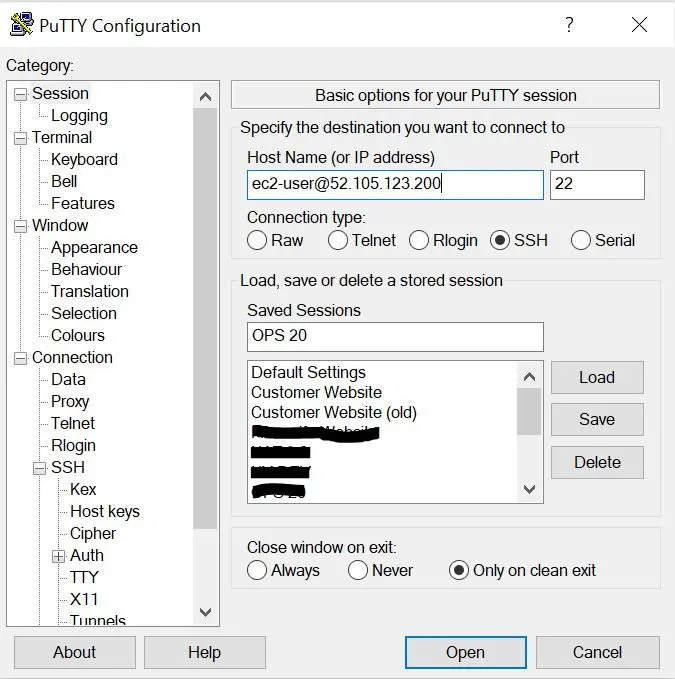Click saved sessions list scroll down arrow
This screenshot has height=679, width=675.
pyautogui.click(x=529, y=489)
